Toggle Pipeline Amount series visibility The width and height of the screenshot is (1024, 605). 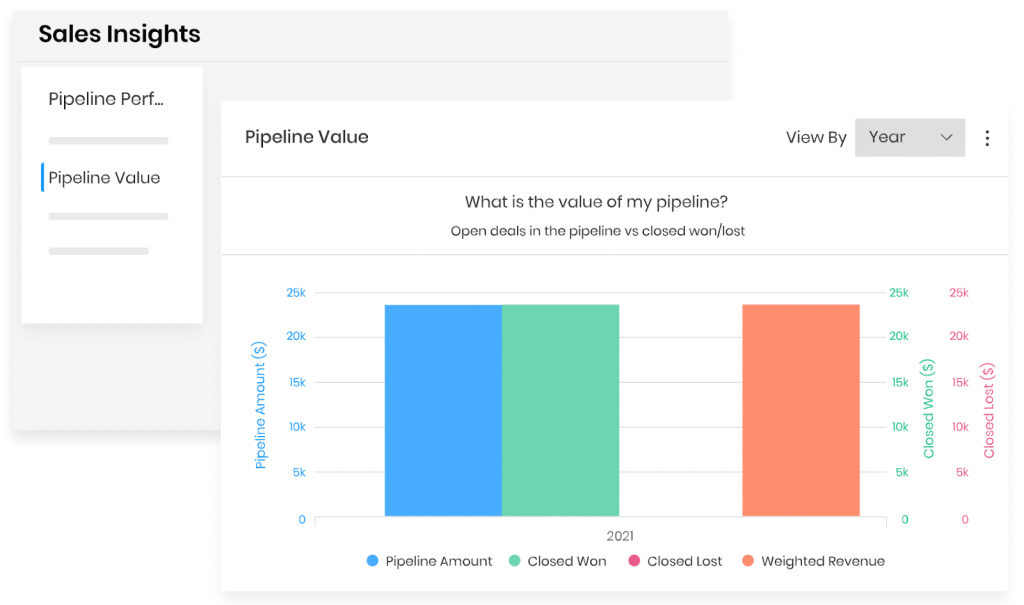pyautogui.click(x=428, y=561)
